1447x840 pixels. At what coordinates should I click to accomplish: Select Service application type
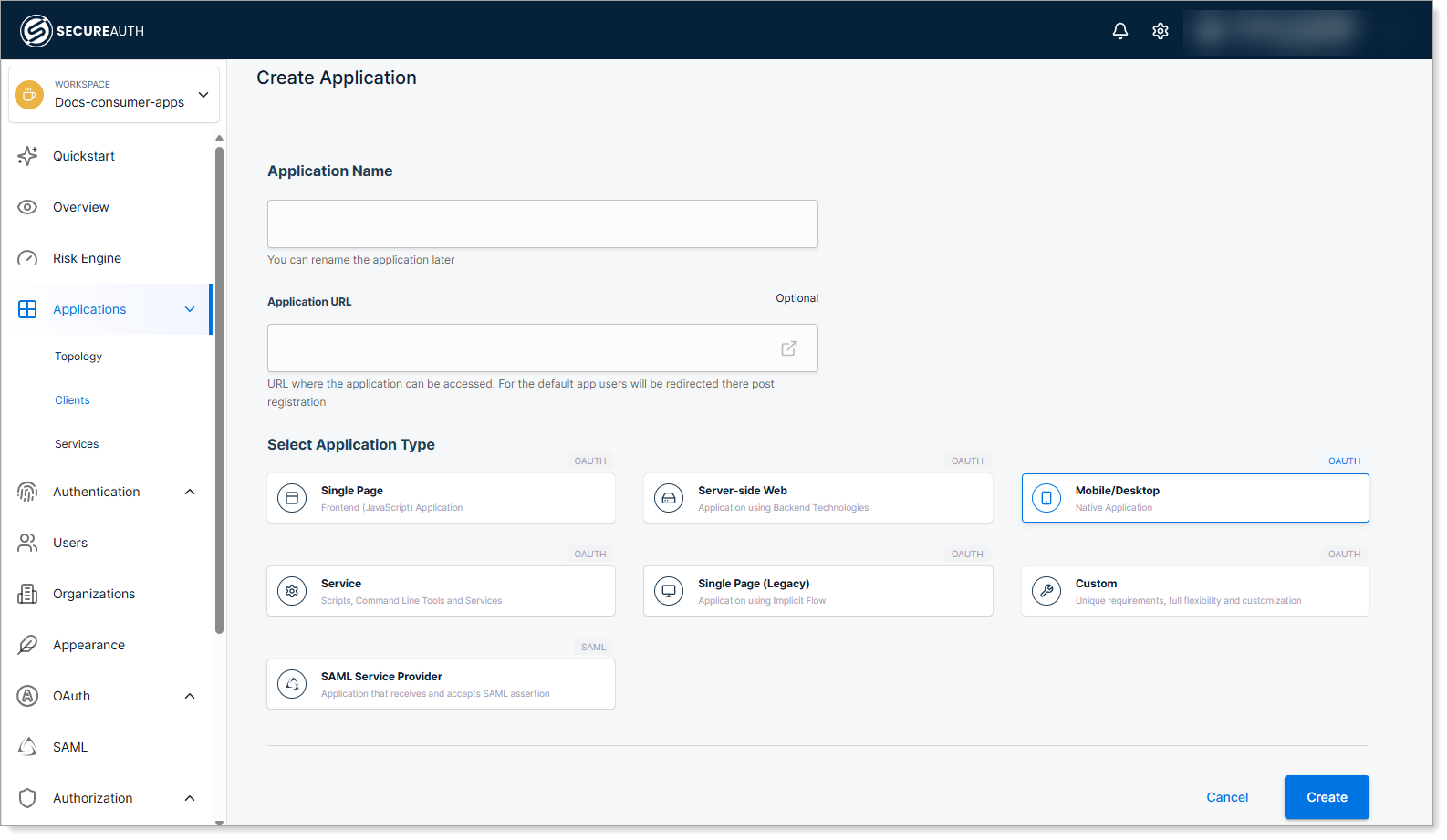point(441,591)
